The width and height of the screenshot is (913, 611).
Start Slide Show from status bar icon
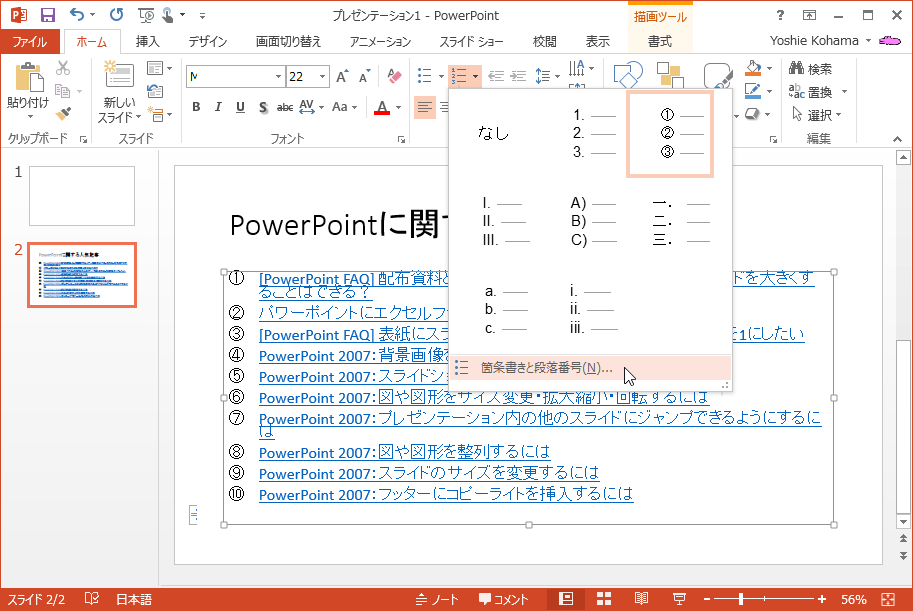coord(679,599)
